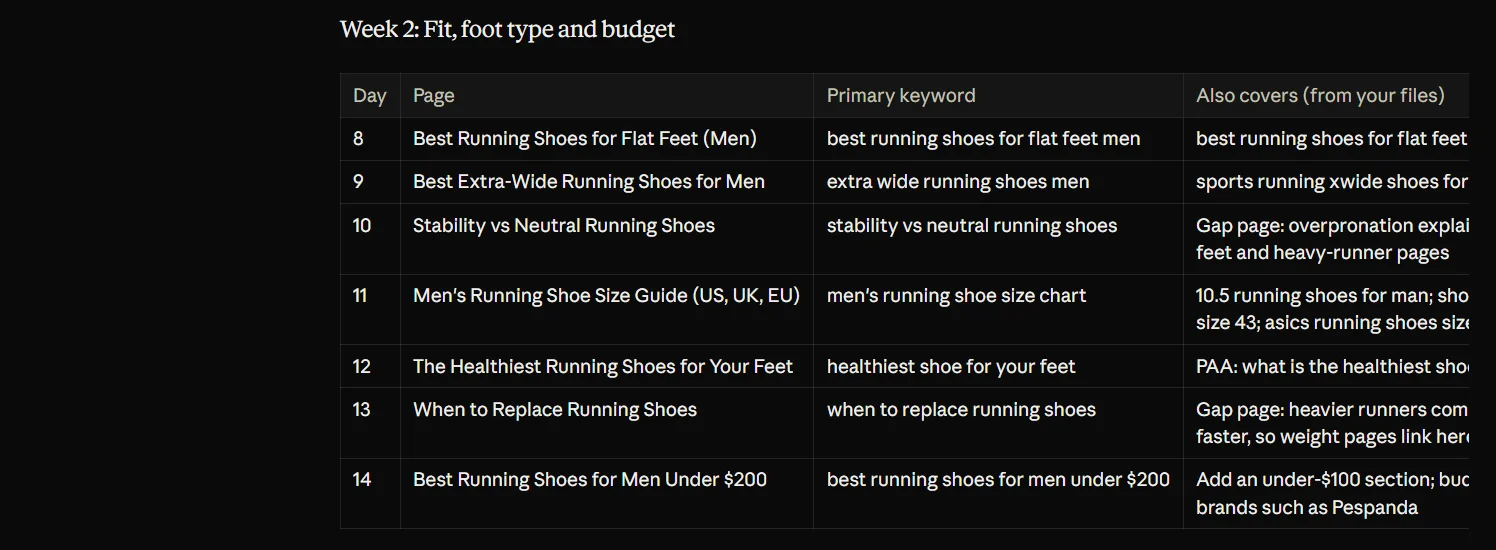Screen dimensions: 1496x550
Task: Click 'Gap page: overpronation' also-covers cell
Action: 1326,239
